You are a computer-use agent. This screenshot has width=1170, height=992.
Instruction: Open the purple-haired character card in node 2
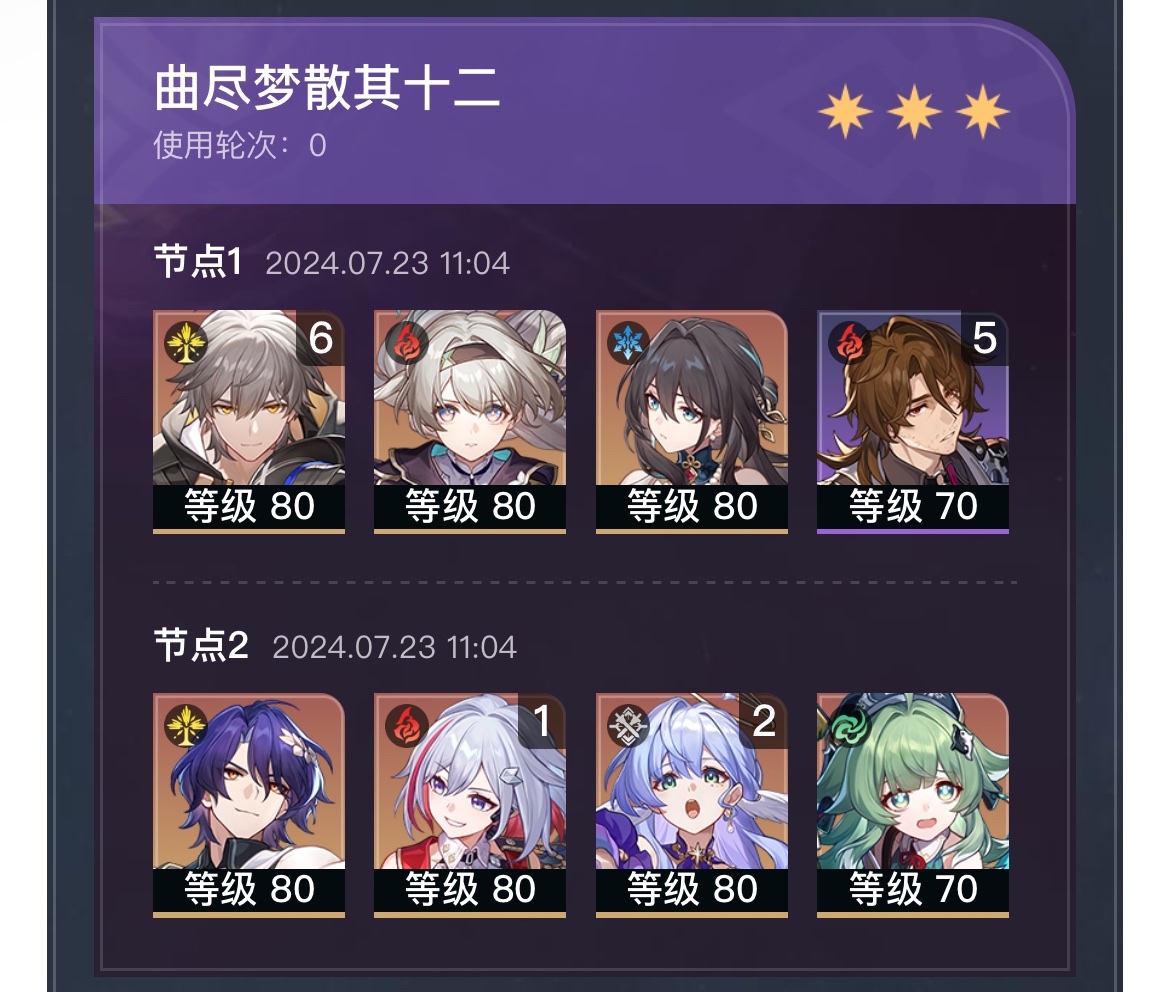tap(248, 805)
